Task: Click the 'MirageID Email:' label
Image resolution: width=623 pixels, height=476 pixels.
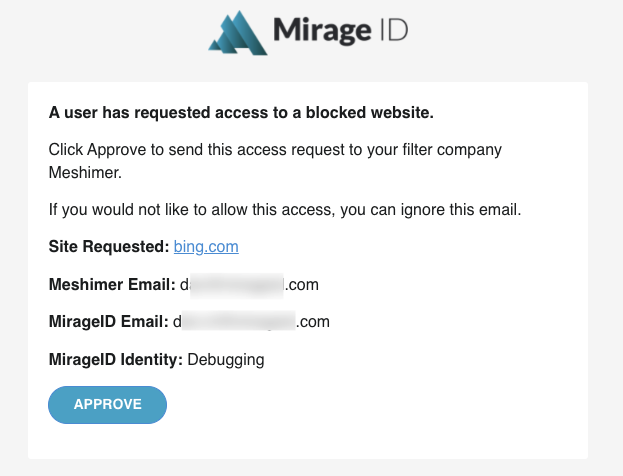Action: point(108,321)
